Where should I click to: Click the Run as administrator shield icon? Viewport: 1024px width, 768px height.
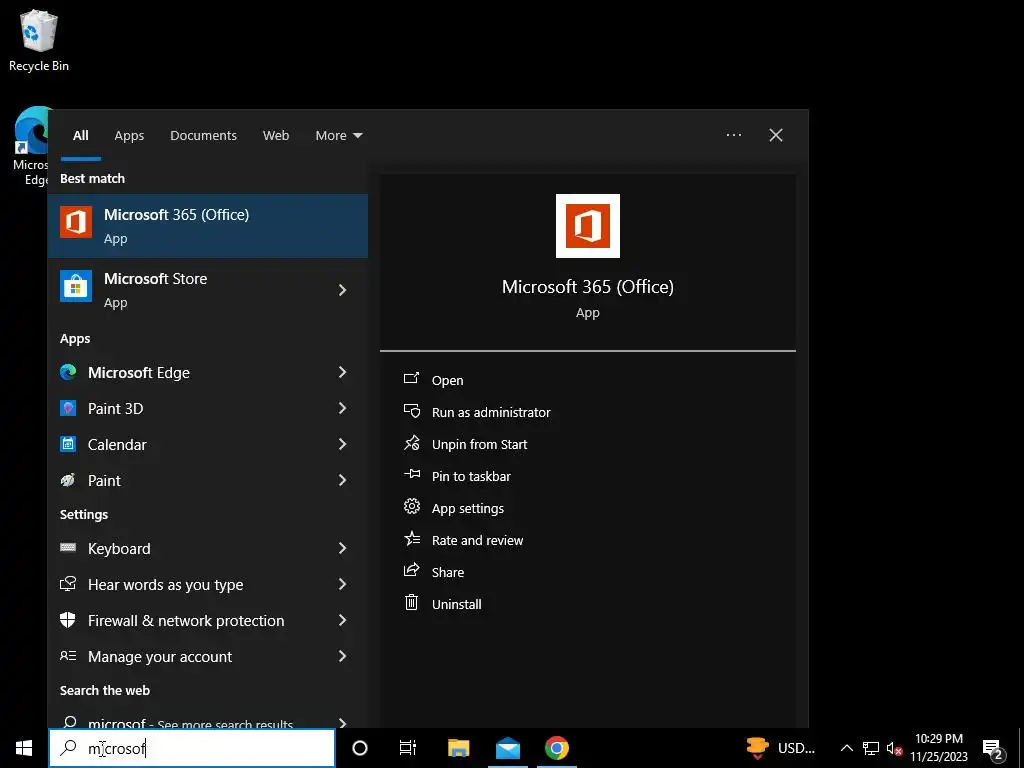pos(411,411)
